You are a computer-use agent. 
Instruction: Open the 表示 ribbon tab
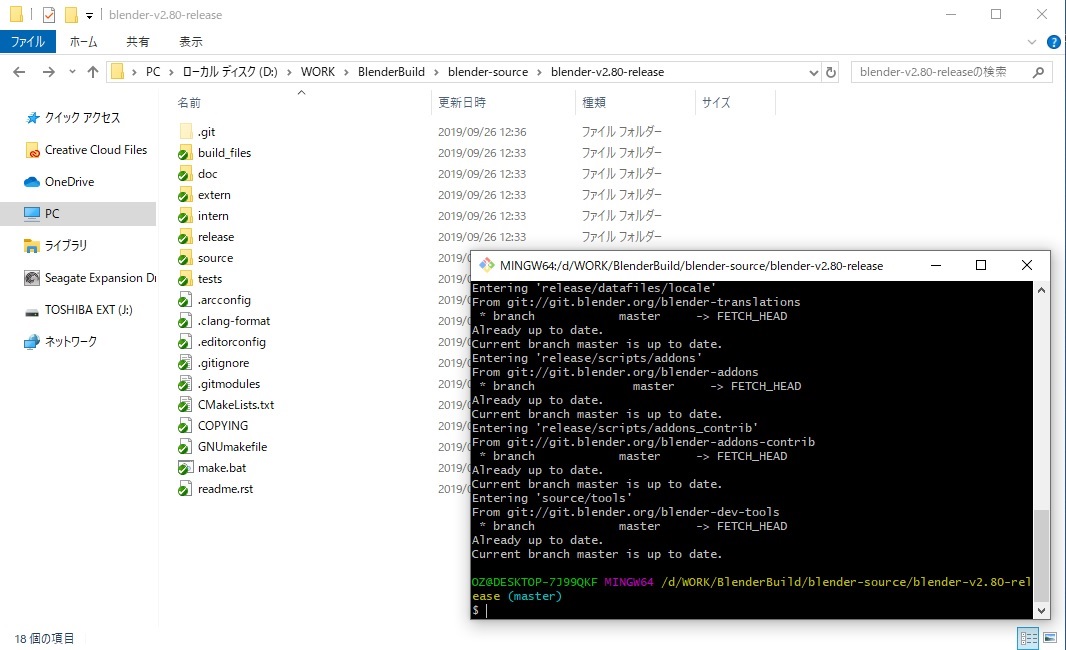pyautogui.click(x=190, y=41)
